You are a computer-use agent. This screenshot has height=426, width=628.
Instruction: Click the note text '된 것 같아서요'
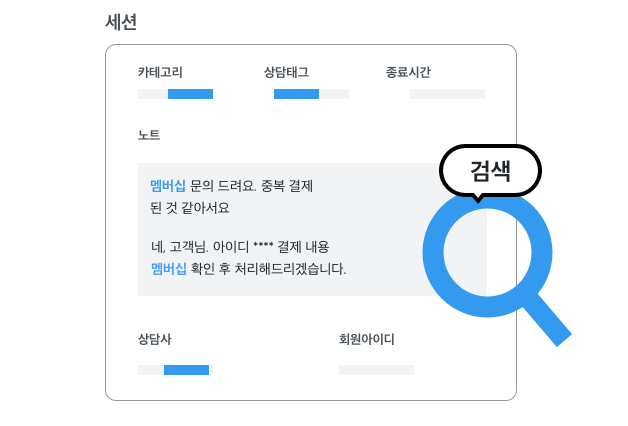click(x=190, y=208)
